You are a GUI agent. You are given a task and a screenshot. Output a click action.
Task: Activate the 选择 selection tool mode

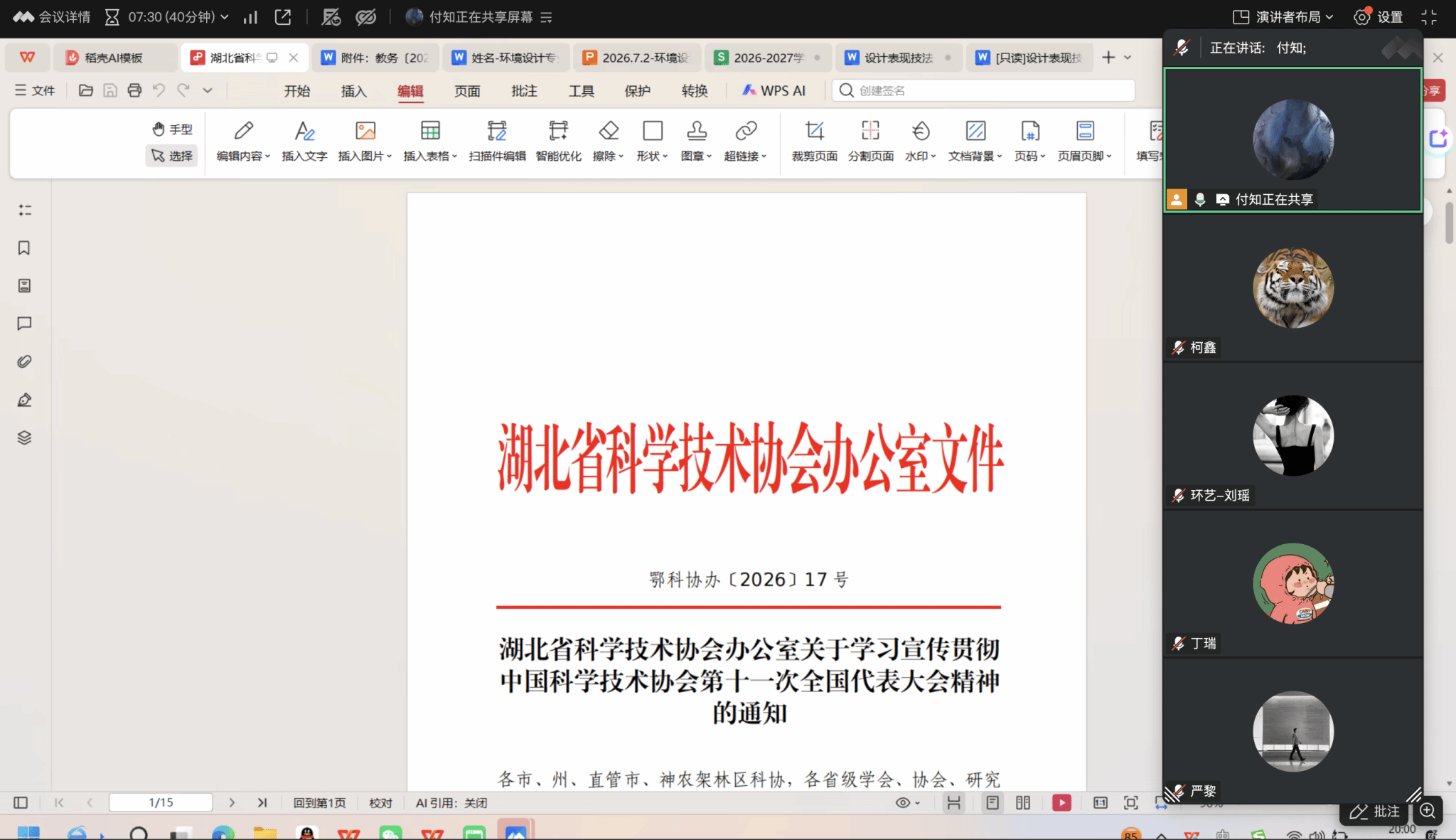(172, 156)
